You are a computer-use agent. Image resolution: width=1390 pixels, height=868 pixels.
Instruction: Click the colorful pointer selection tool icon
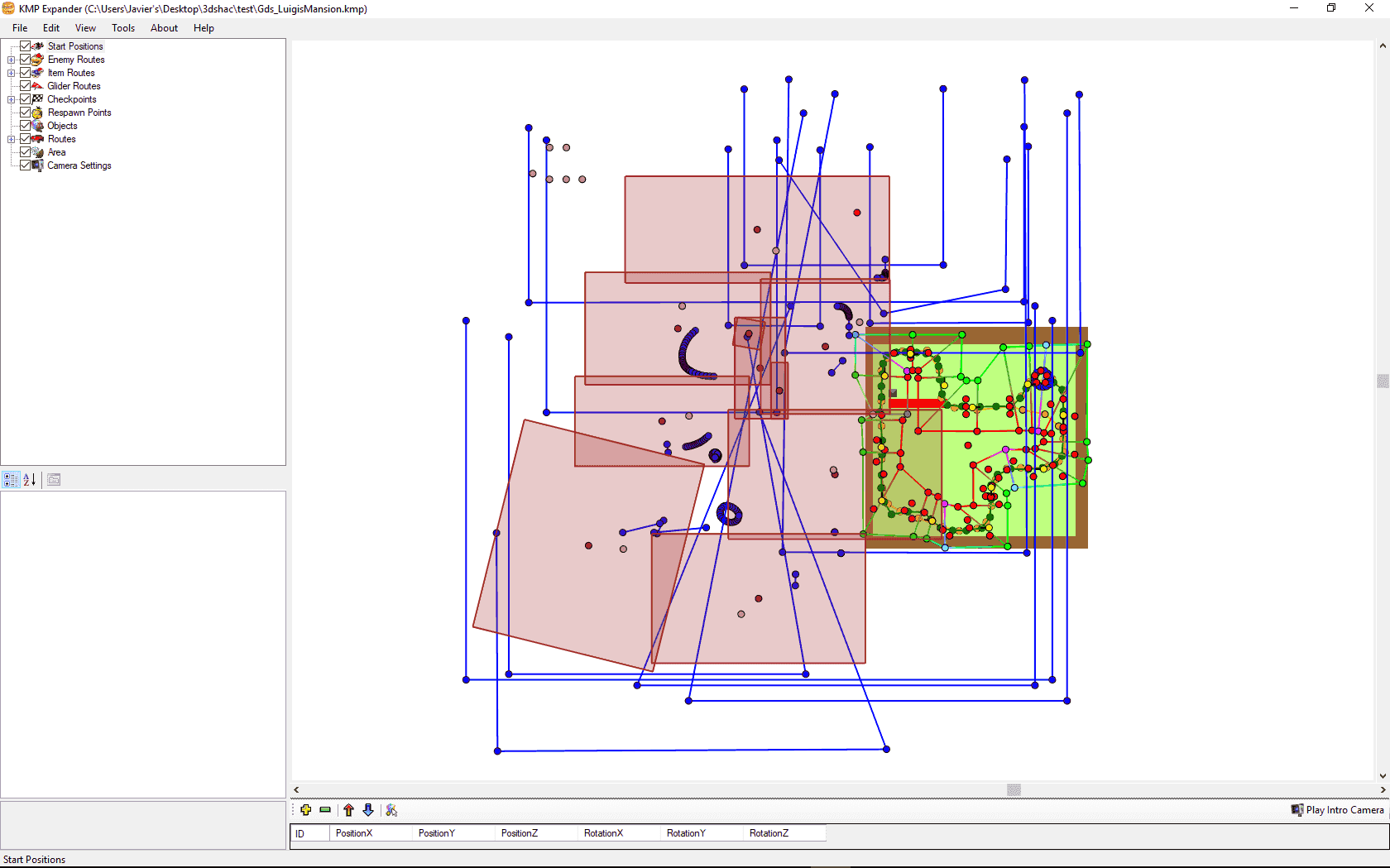click(x=391, y=810)
